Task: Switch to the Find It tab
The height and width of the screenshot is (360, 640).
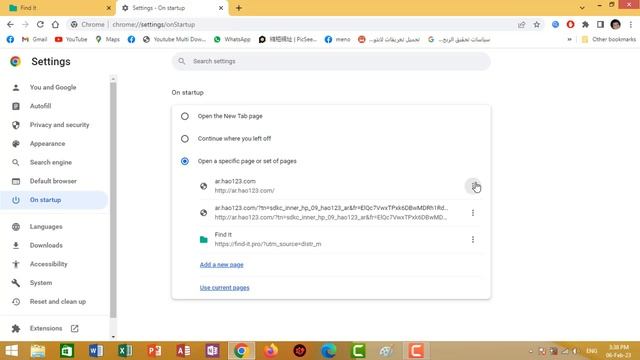Action: (x=57, y=8)
